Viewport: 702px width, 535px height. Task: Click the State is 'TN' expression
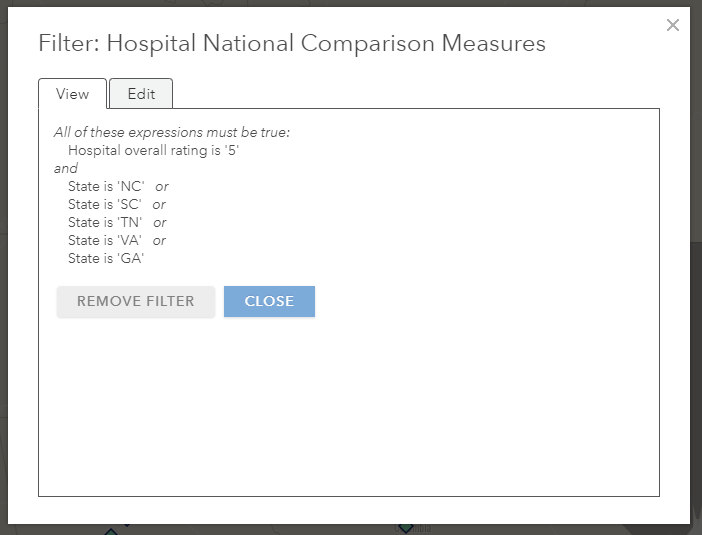(105, 222)
